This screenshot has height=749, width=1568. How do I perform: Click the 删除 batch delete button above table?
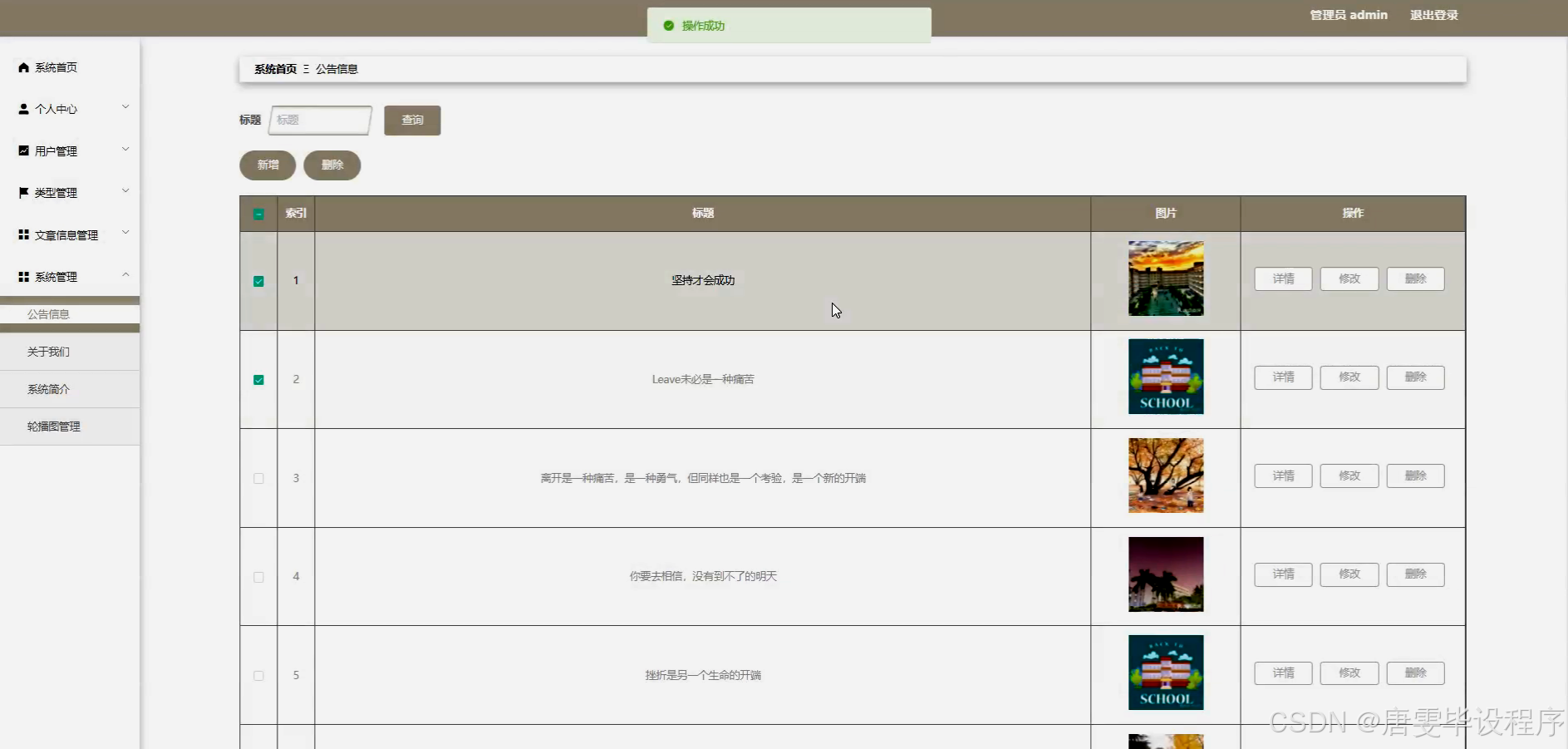click(332, 165)
